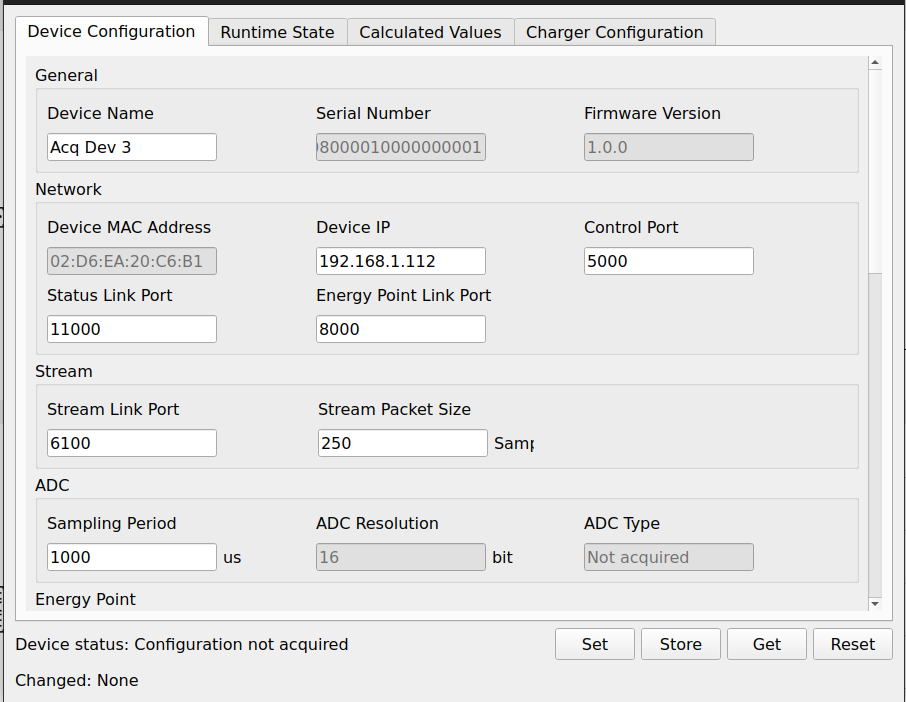This screenshot has height=702, width=906.
Task: Click the 'Firmware Version' label
Action: [652, 113]
